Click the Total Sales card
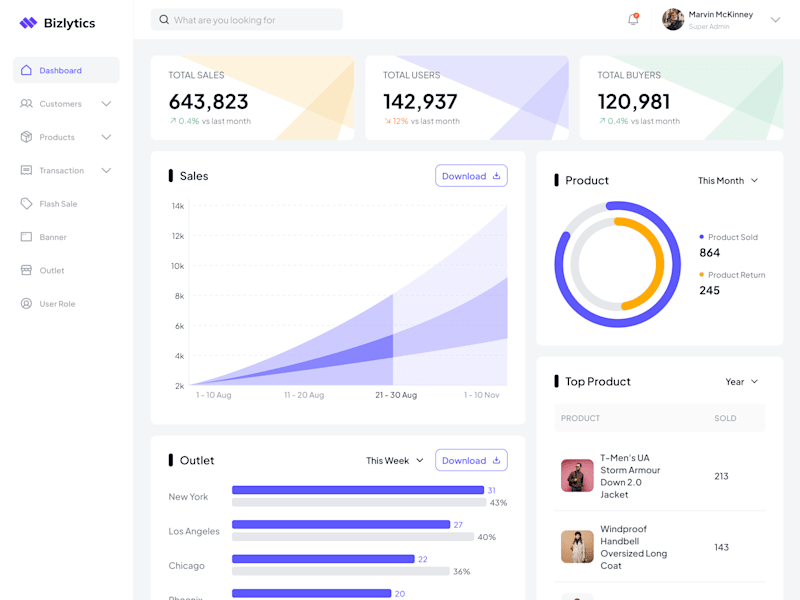This screenshot has height=600, width=800. [x=253, y=98]
